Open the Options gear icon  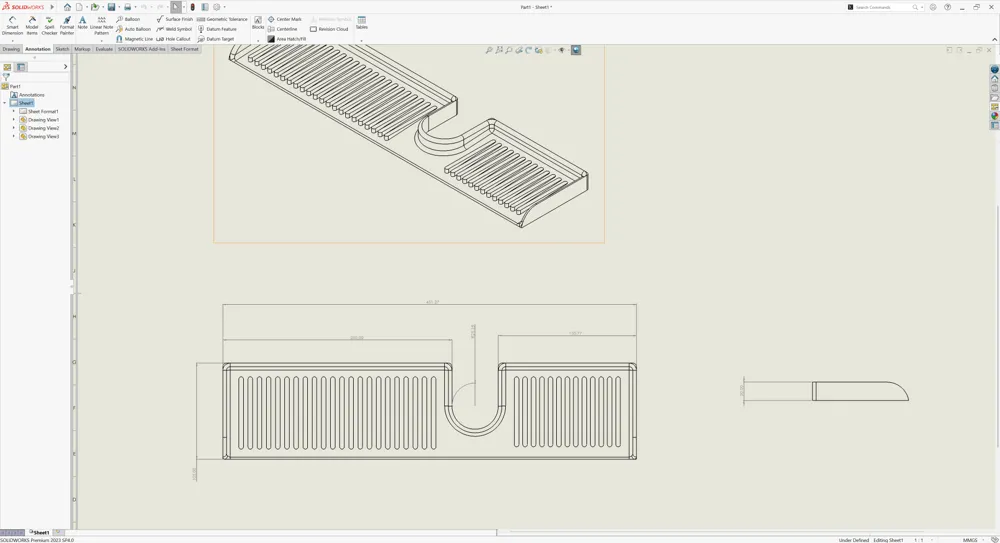click(217, 7)
